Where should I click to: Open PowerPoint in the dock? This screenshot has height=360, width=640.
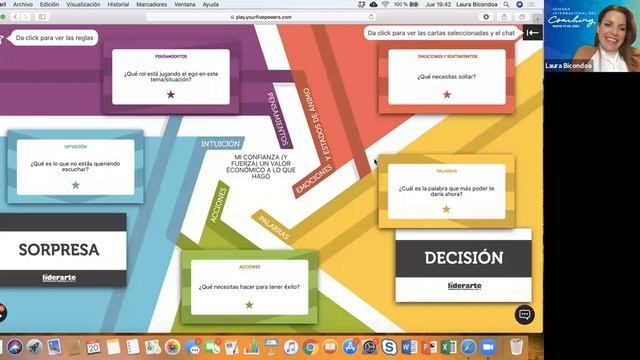pos(429,347)
